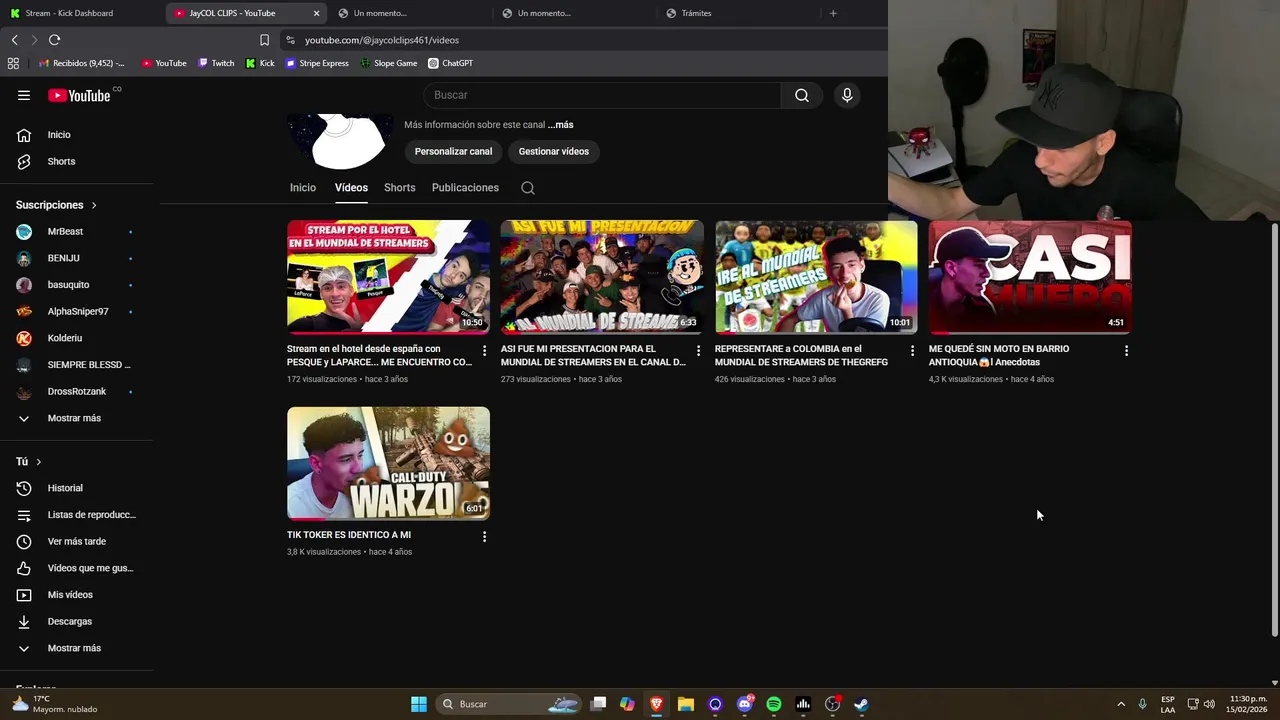Viewport: 1280px width, 720px height.
Task: Open the volume control in tray
Action: click(x=1210, y=704)
